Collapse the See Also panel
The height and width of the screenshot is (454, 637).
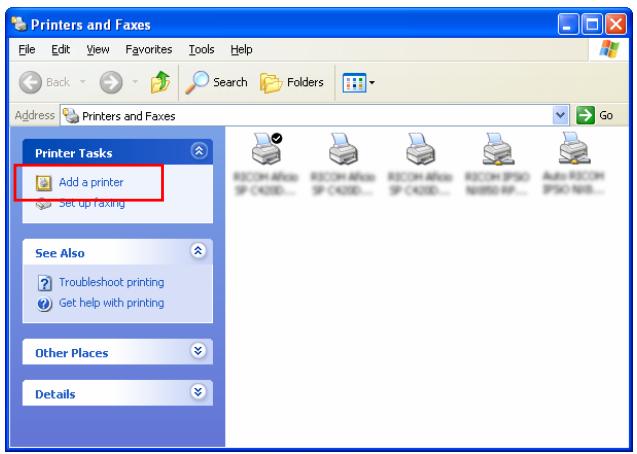click(198, 251)
